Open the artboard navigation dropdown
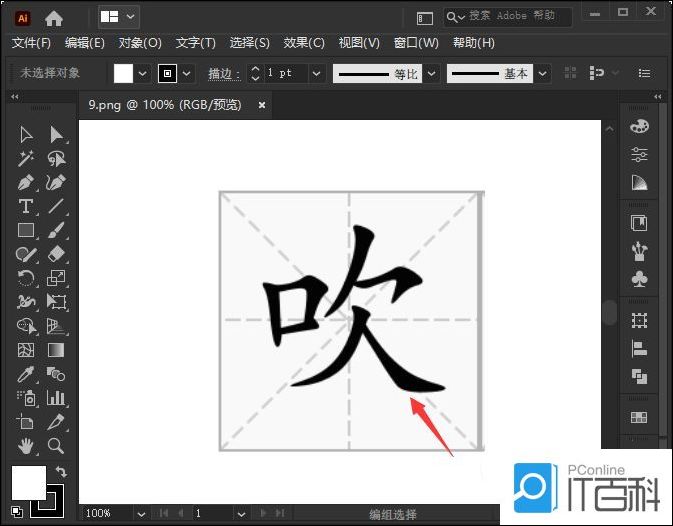The height and width of the screenshot is (526, 673). [241, 514]
